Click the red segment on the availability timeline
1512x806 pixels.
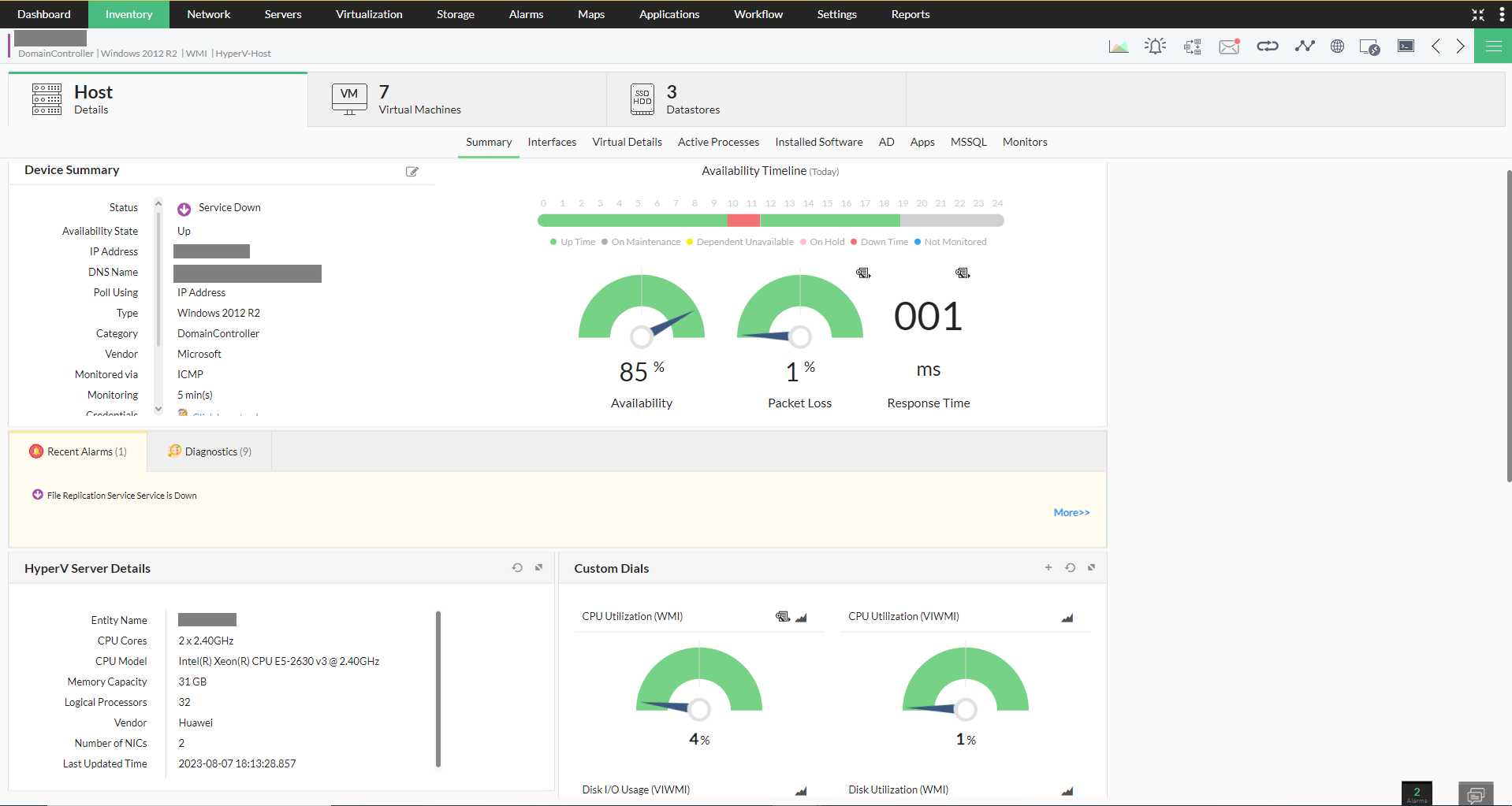pyautogui.click(x=742, y=221)
